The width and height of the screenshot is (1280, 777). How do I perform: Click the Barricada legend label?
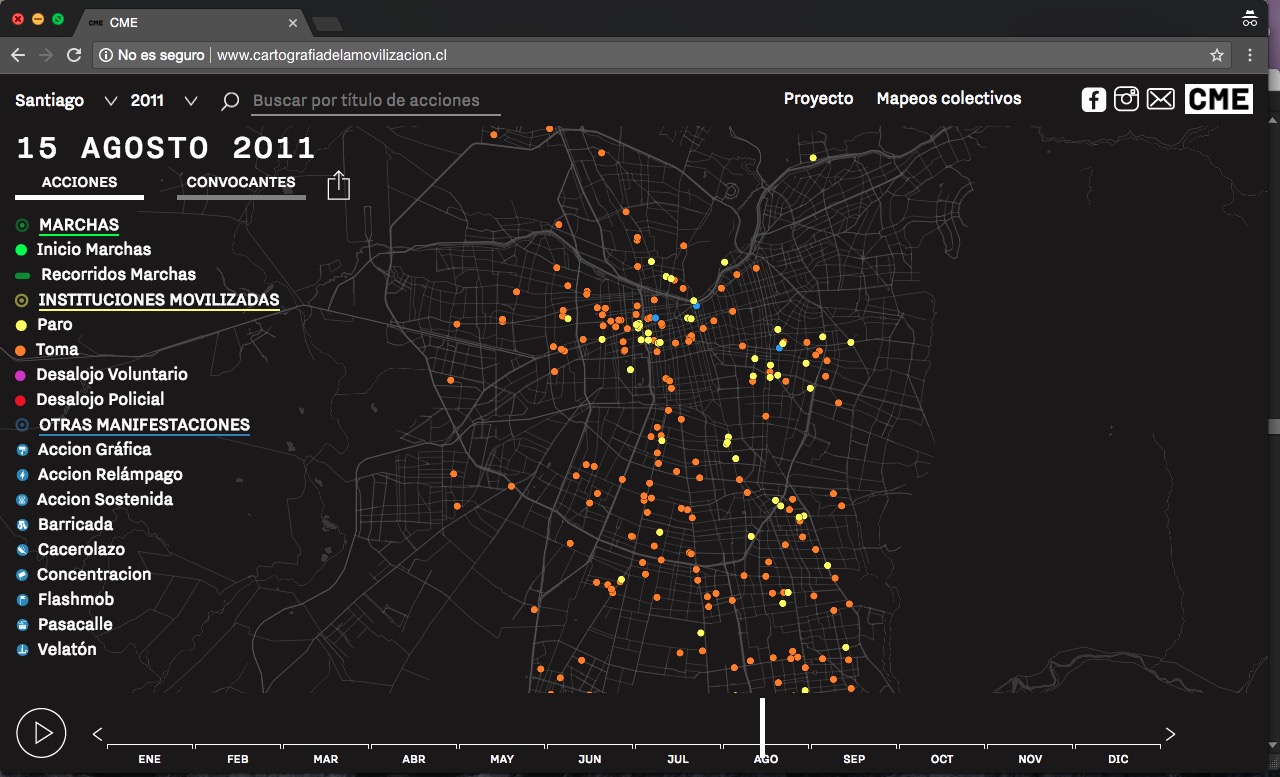pyautogui.click(x=75, y=525)
